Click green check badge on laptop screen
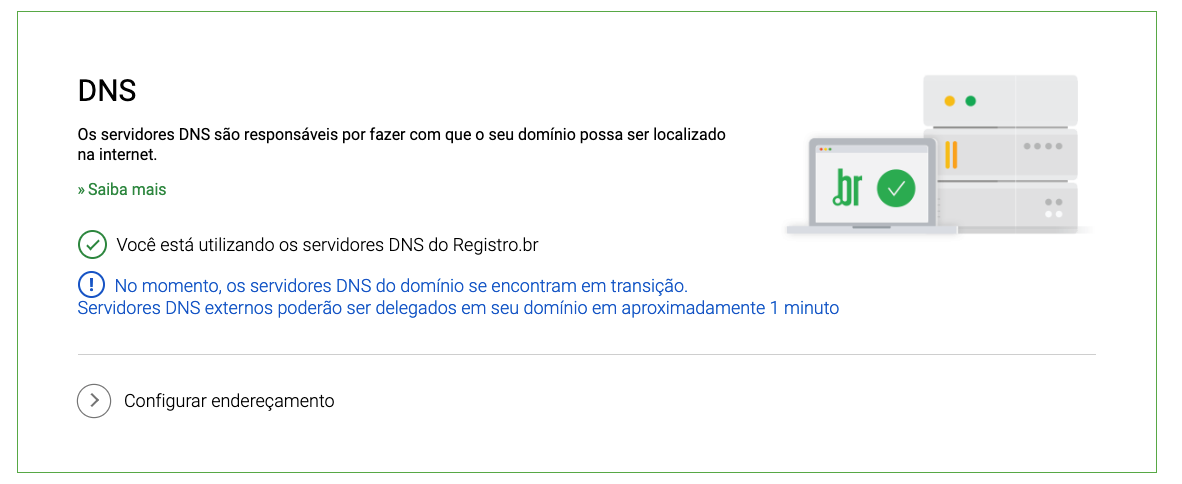The width and height of the screenshot is (1182, 484). [896, 188]
